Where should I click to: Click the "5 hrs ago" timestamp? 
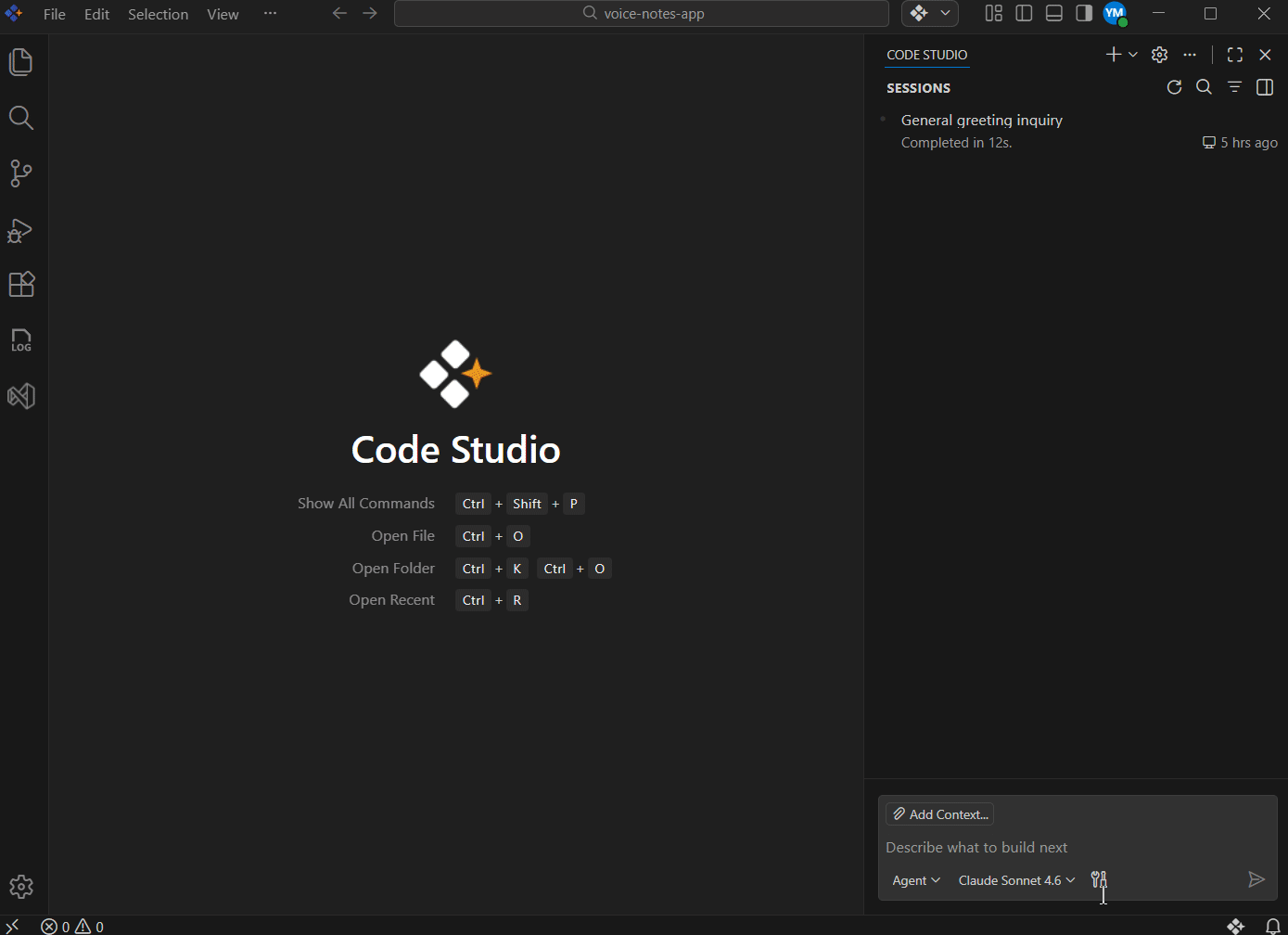[x=1248, y=143]
